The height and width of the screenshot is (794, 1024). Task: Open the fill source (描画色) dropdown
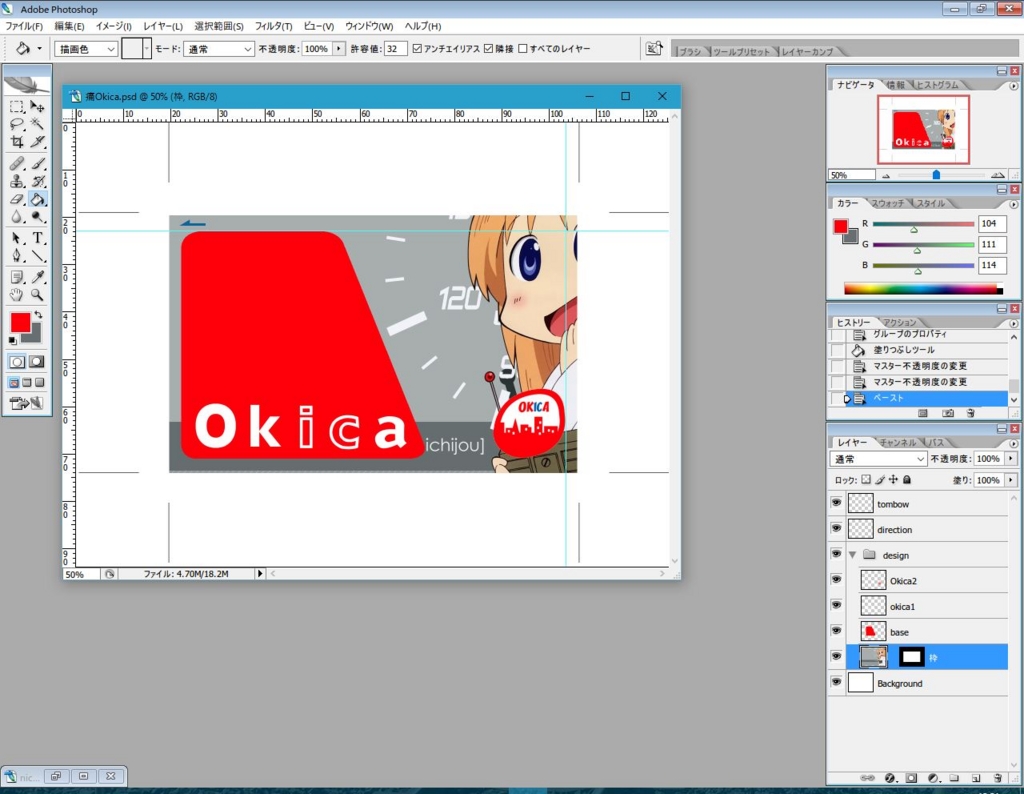86,49
